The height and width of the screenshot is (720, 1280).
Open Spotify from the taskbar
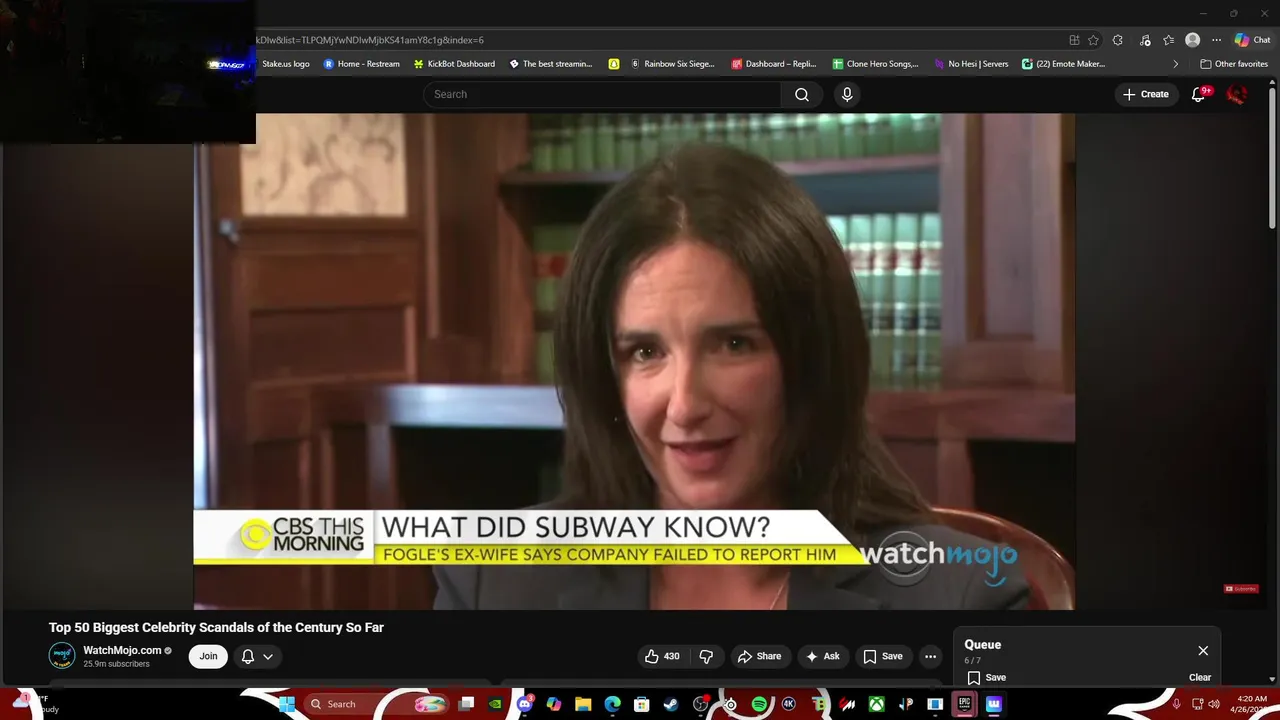(759, 704)
